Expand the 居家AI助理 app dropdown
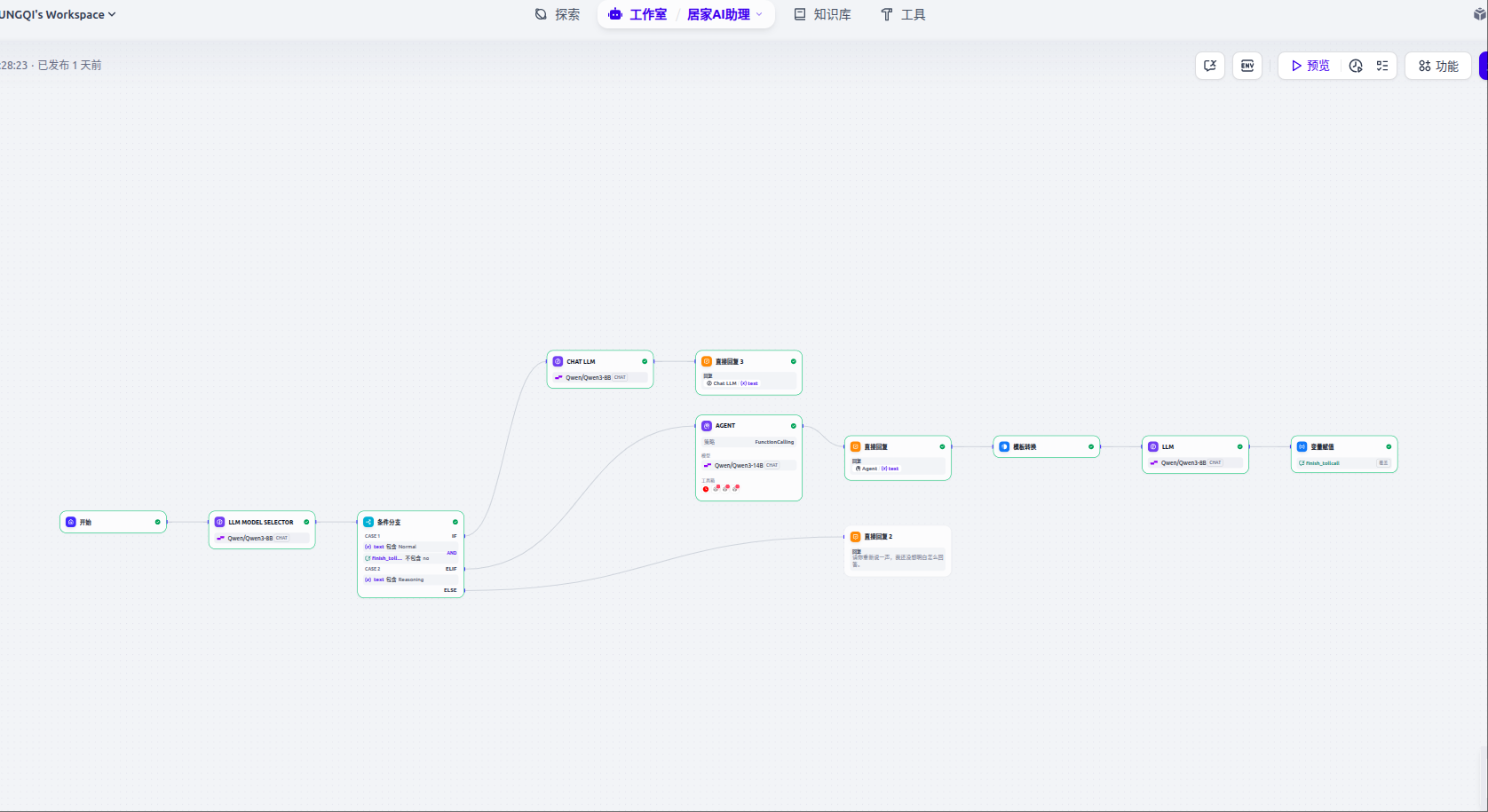Viewport: 1488px width, 812px height. click(x=759, y=15)
